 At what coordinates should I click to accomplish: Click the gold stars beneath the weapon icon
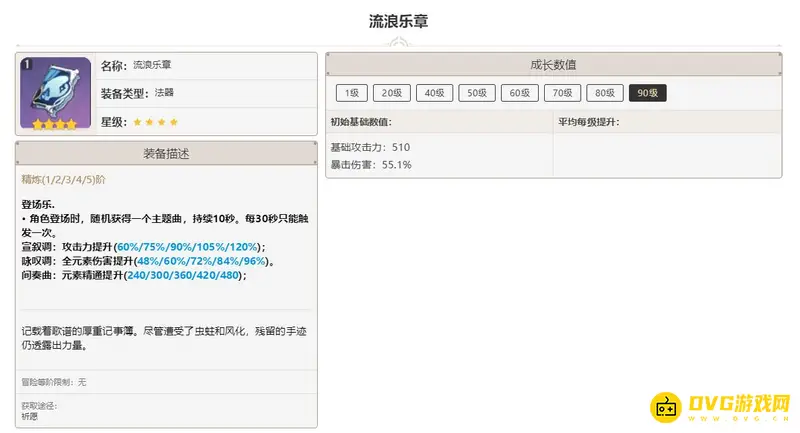tap(55, 124)
